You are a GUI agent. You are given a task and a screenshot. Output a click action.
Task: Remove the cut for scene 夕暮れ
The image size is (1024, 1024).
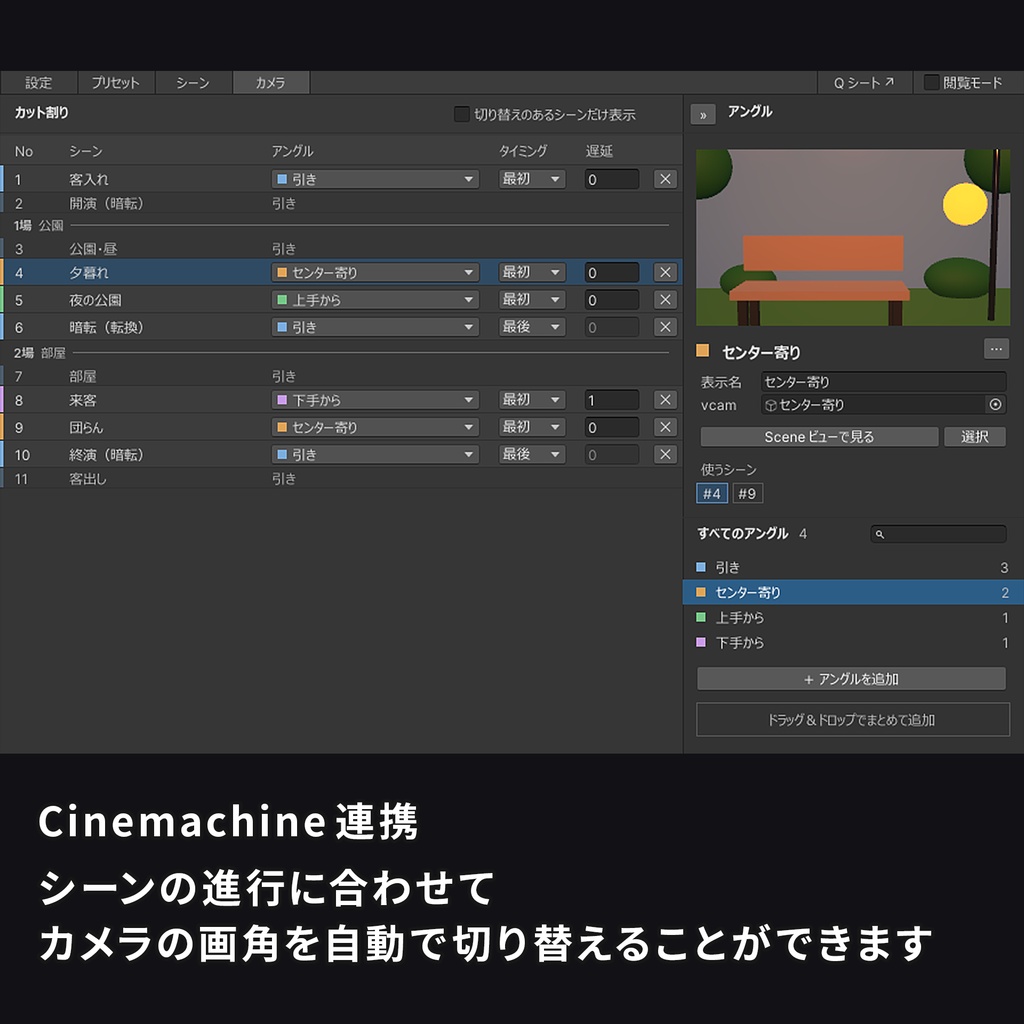pos(665,272)
